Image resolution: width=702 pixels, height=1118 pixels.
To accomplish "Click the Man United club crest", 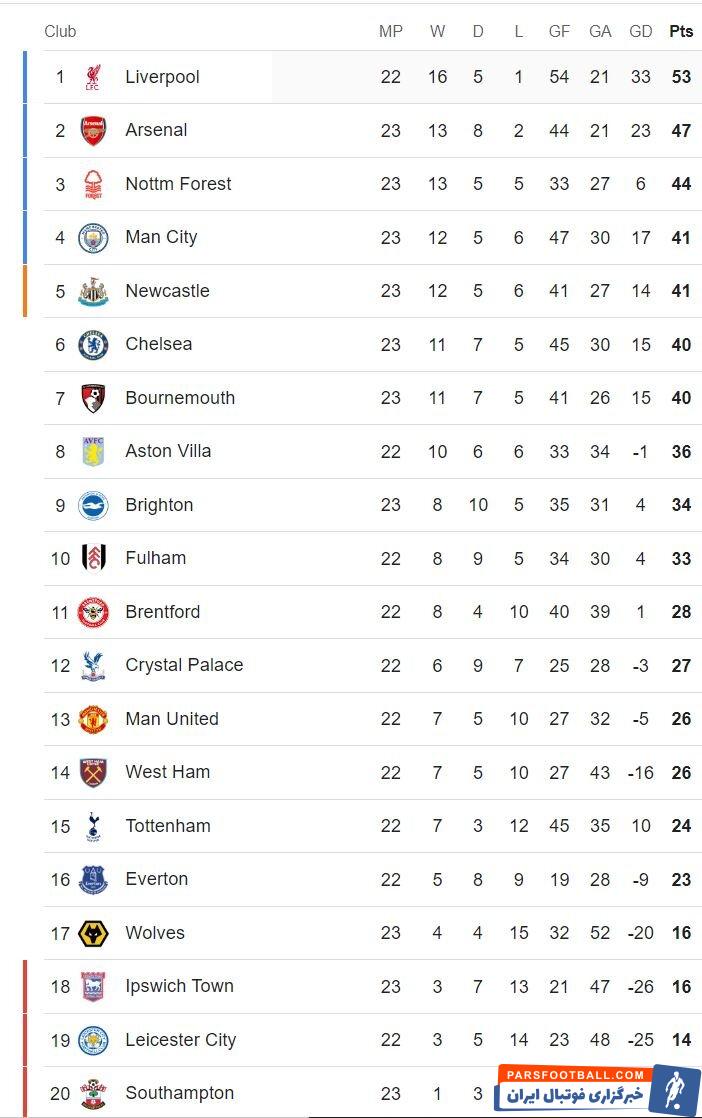I will [x=93, y=719].
